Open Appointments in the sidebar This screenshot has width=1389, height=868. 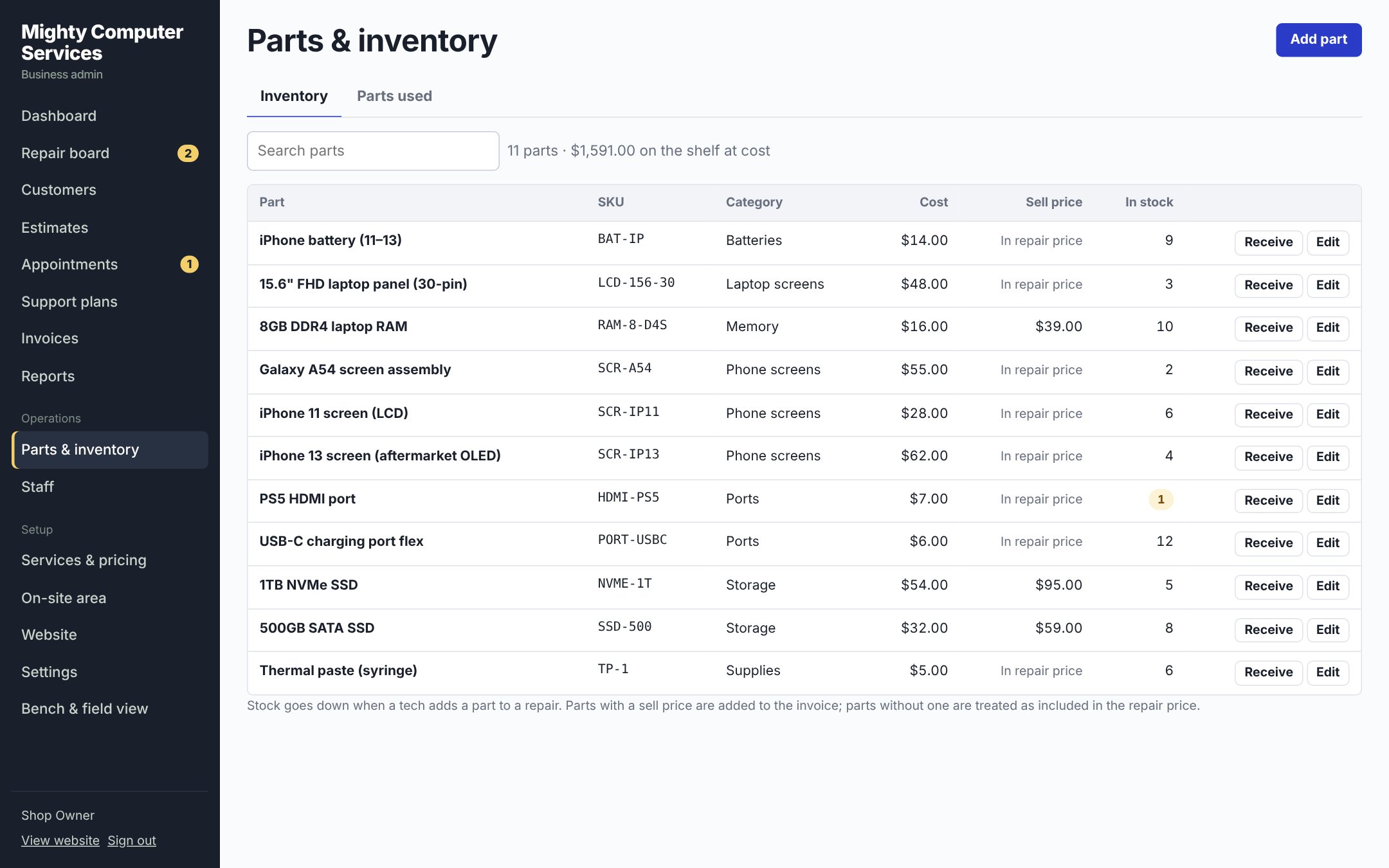click(109, 264)
